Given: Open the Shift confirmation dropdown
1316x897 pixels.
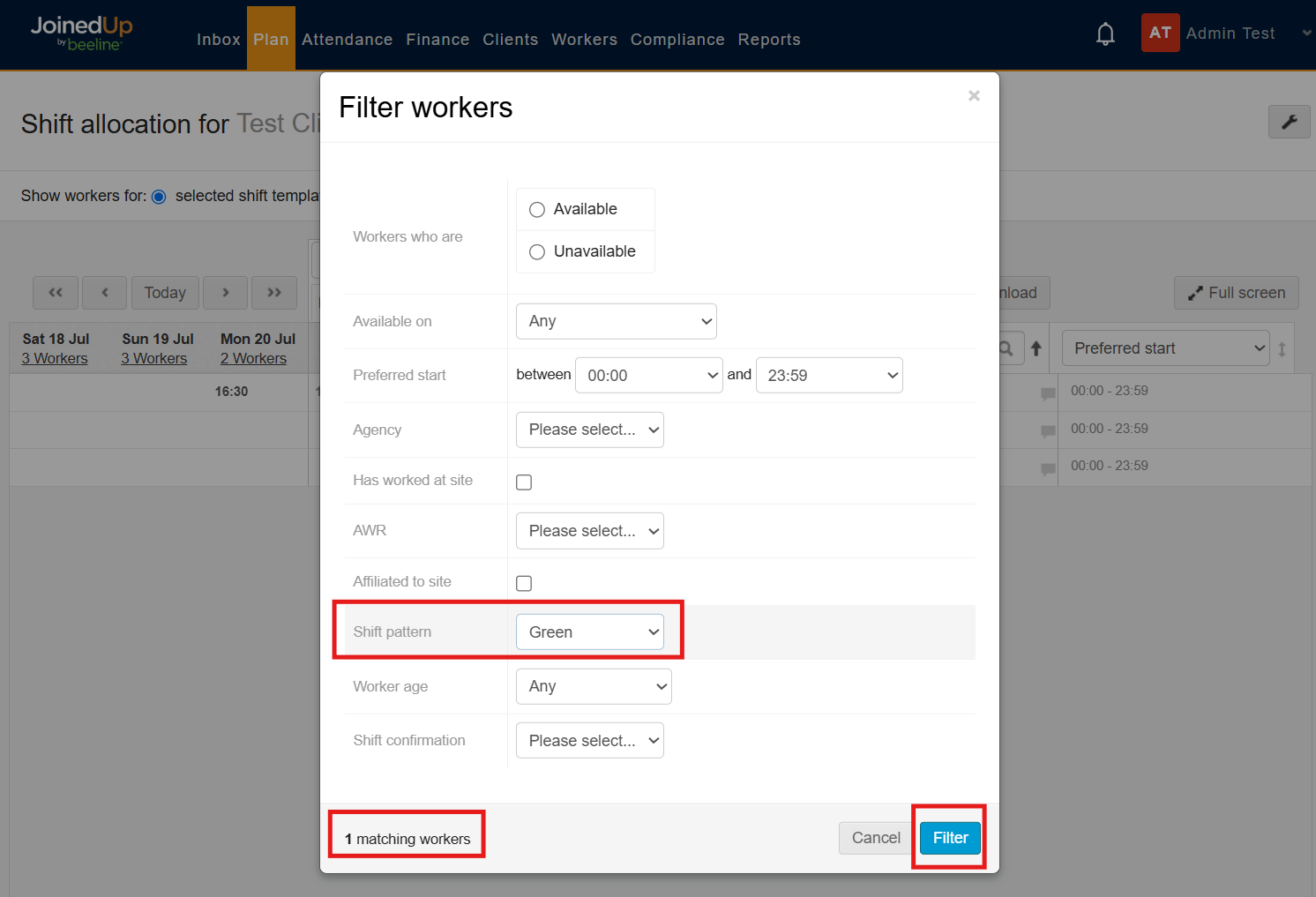Looking at the screenshot, I should (x=590, y=741).
